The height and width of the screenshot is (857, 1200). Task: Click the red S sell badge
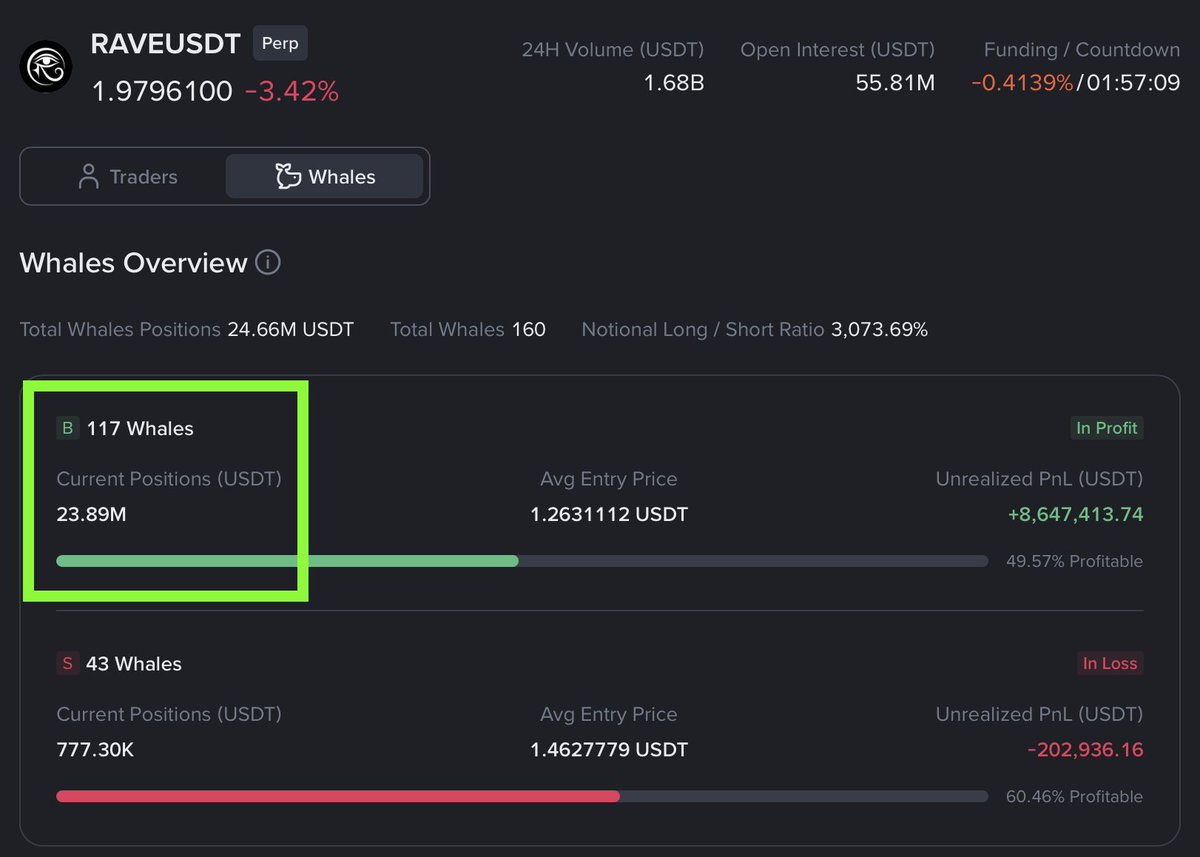68,663
